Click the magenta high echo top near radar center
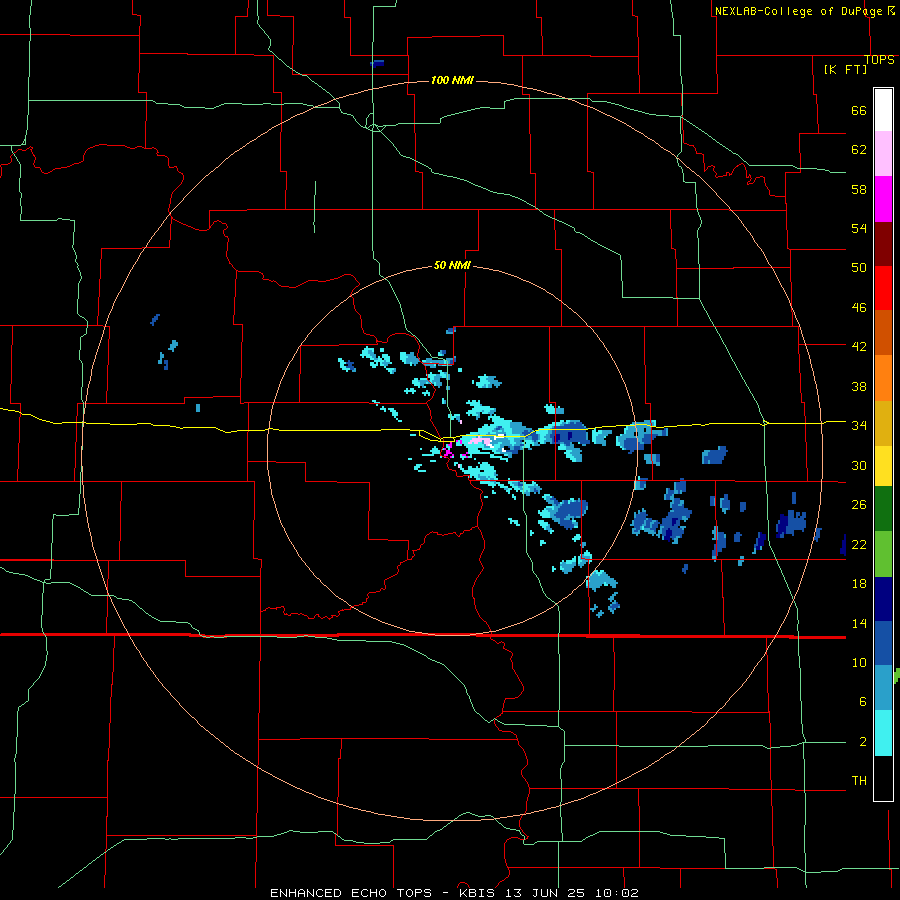900x900 pixels. click(x=447, y=451)
